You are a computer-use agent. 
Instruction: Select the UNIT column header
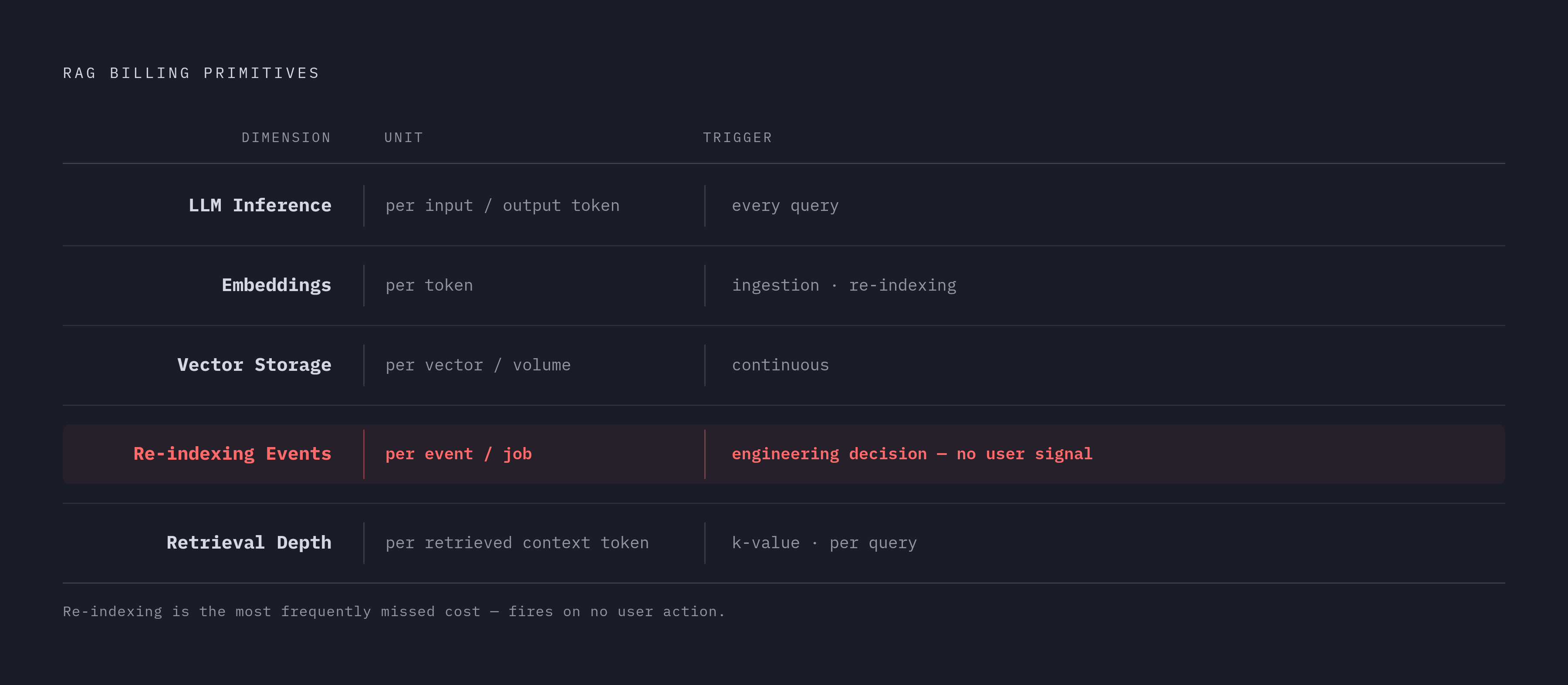(x=404, y=138)
